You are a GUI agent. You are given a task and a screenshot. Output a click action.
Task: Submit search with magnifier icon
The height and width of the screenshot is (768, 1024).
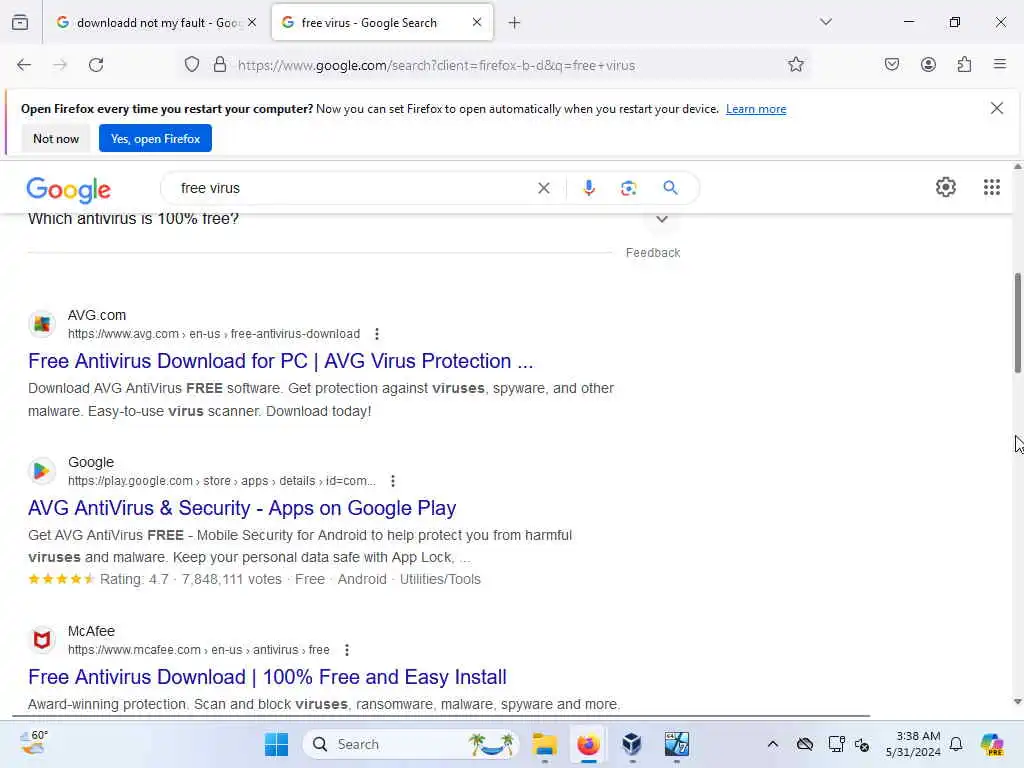[x=670, y=188]
